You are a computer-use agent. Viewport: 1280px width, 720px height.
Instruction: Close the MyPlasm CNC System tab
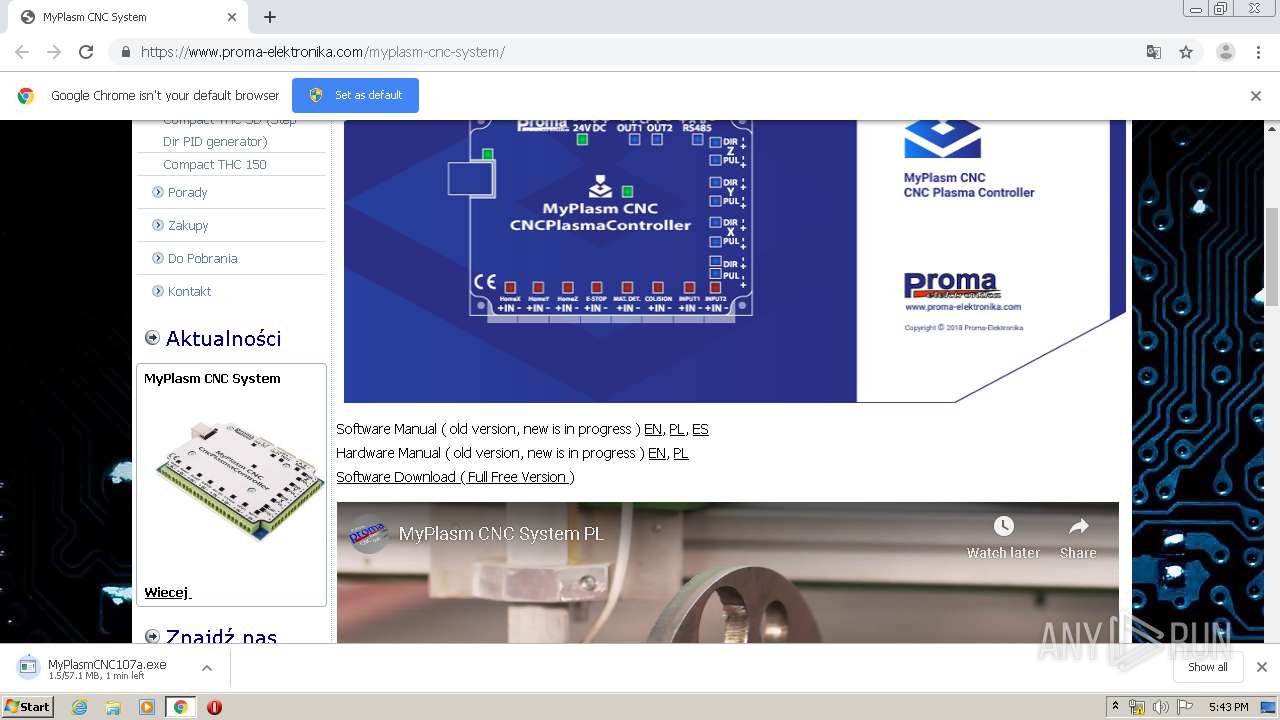click(232, 17)
